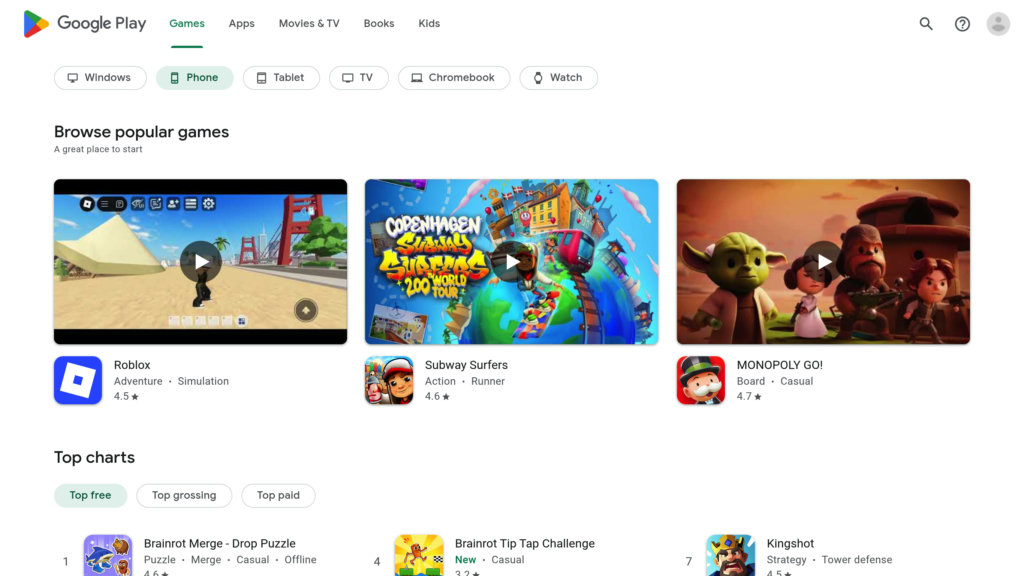1024x576 pixels.
Task: Open the Subway Surfers app icon
Action: click(389, 380)
